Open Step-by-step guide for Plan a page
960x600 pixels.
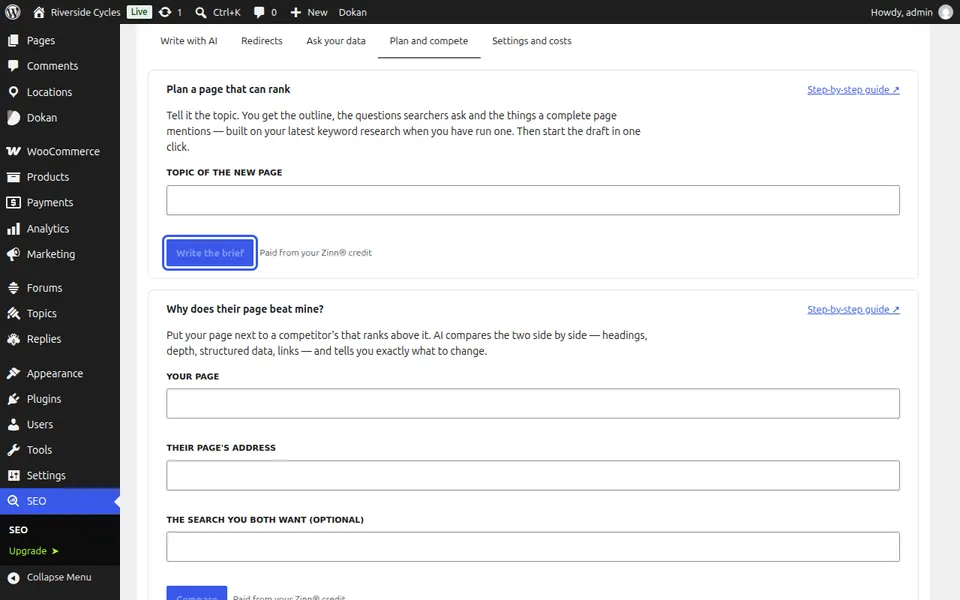tap(853, 90)
